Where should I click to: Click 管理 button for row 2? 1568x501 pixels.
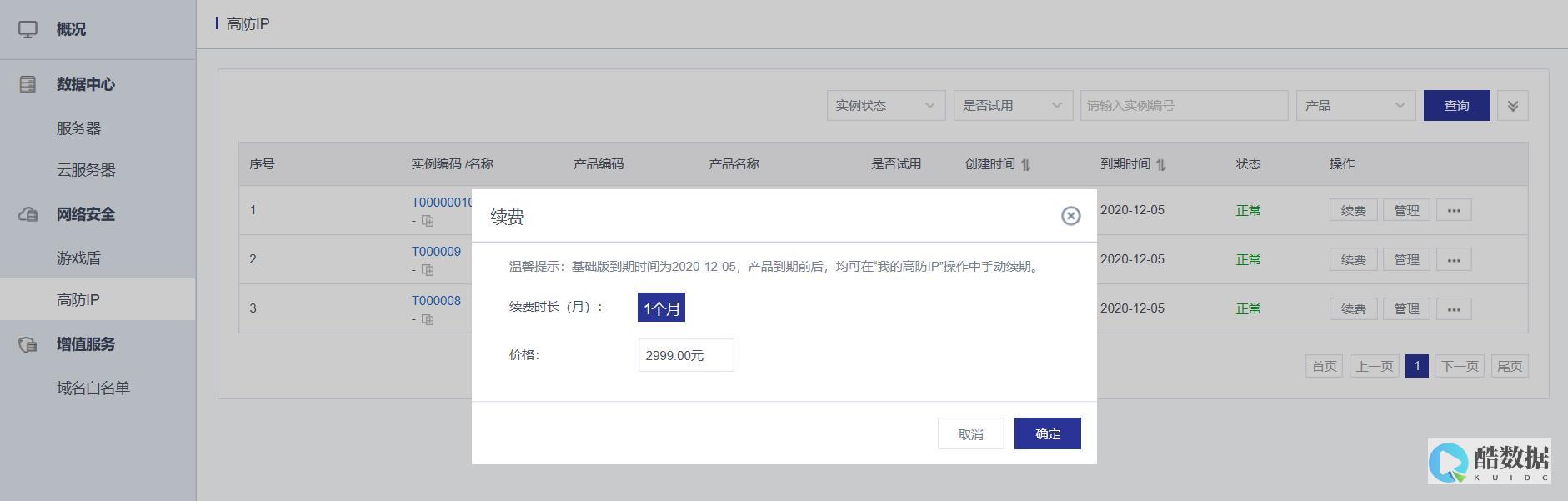(x=1406, y=259)
